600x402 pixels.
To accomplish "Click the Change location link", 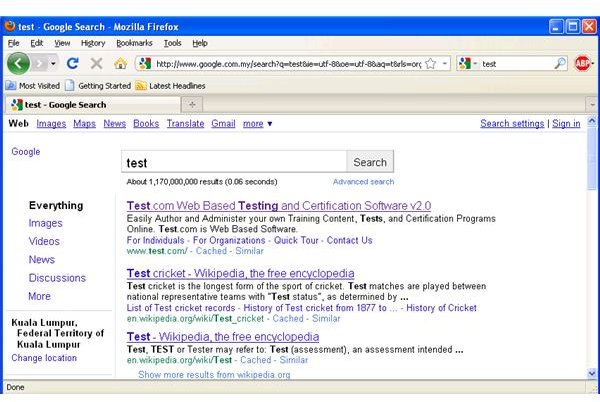I will [44, 358].
